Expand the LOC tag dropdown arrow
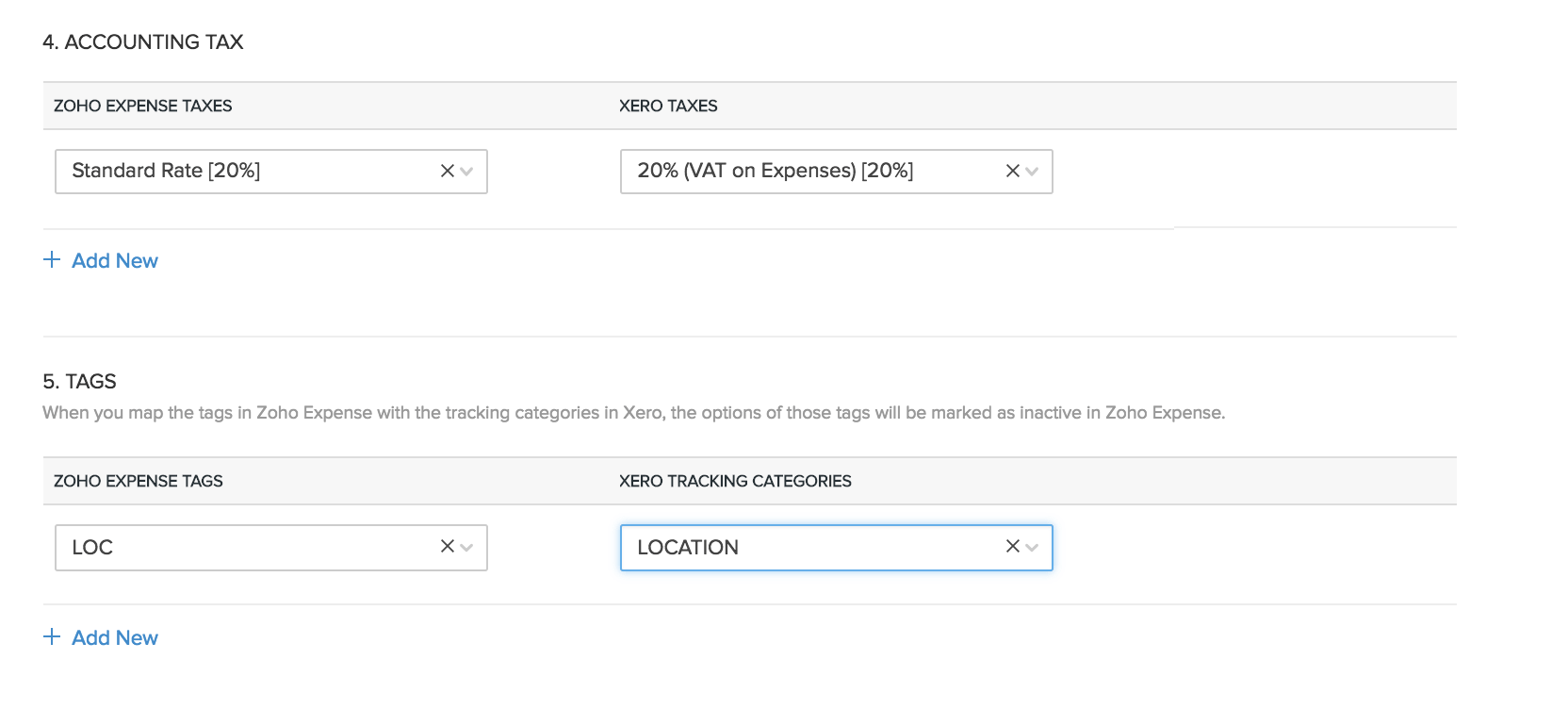The width and height of the screenshot is (1568, 709). click(466, 547)
